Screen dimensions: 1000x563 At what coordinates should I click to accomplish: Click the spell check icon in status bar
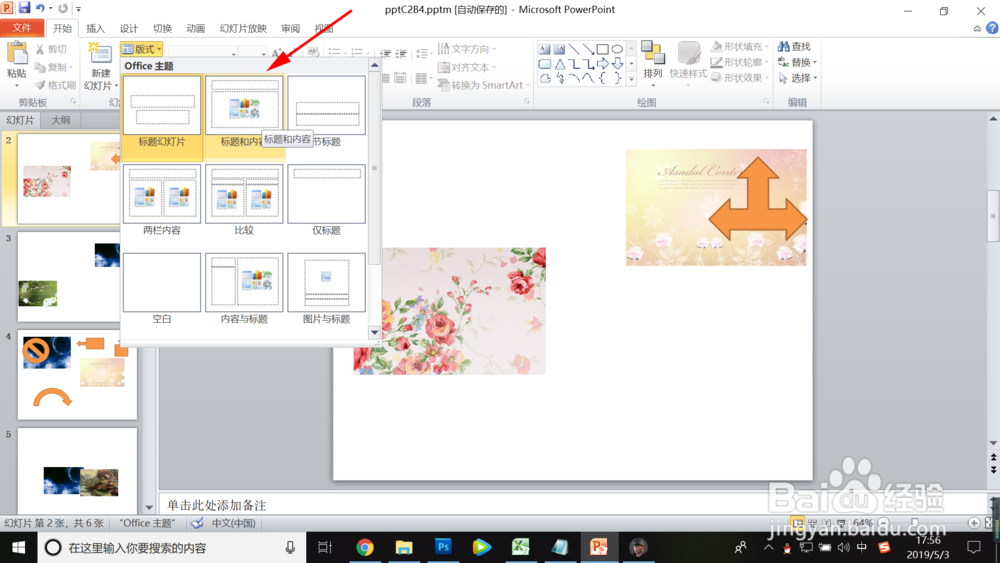coord(197,523)
